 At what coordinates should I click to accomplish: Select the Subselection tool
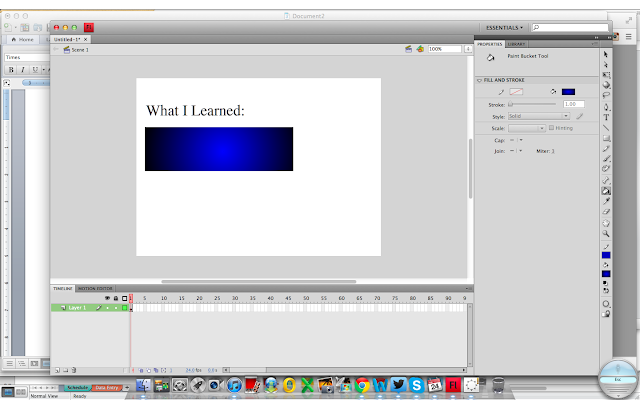coord(606,65)
